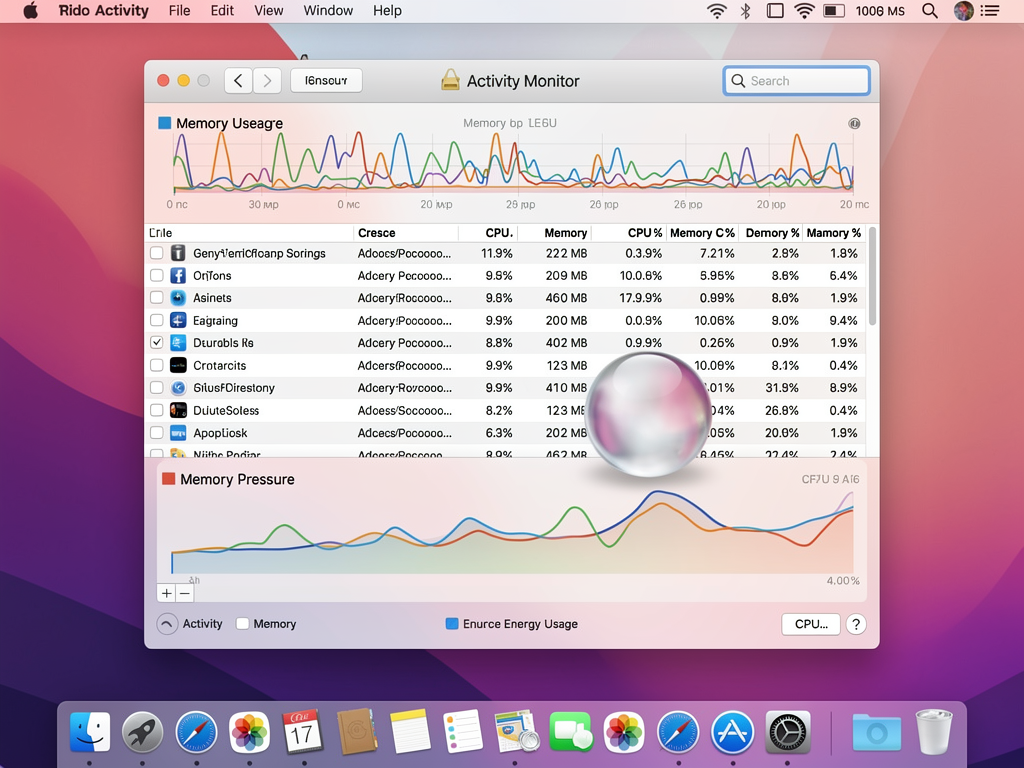Click the SilusFDirestony process icon
Image resolution: width=1024 pixels, height=768 pixels.
(178, 387)
